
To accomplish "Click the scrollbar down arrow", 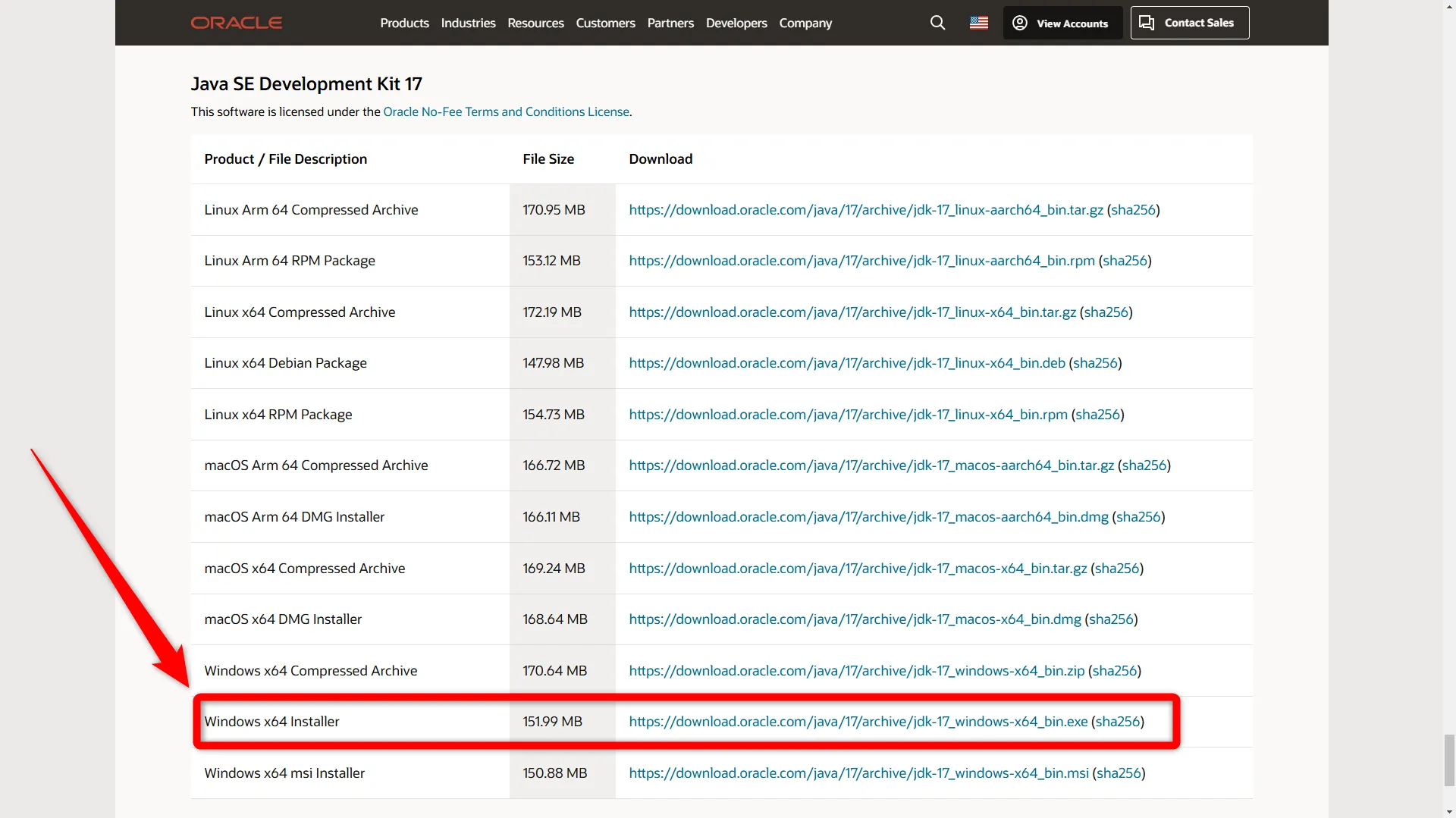I will point(1449,812).
